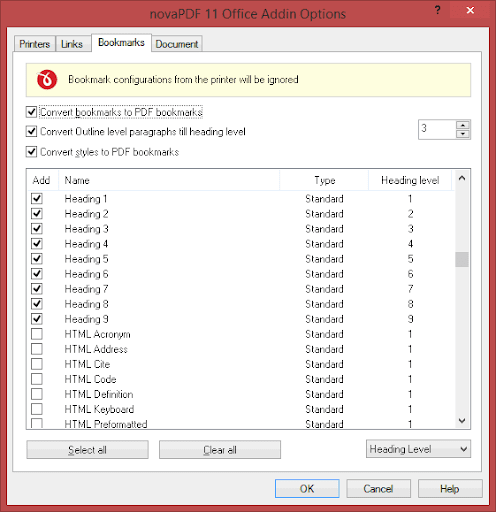This screenshot has width=496, height=512.
Task: Check the HTML Cite Add checkbox
Action: (x=37, y=364)
